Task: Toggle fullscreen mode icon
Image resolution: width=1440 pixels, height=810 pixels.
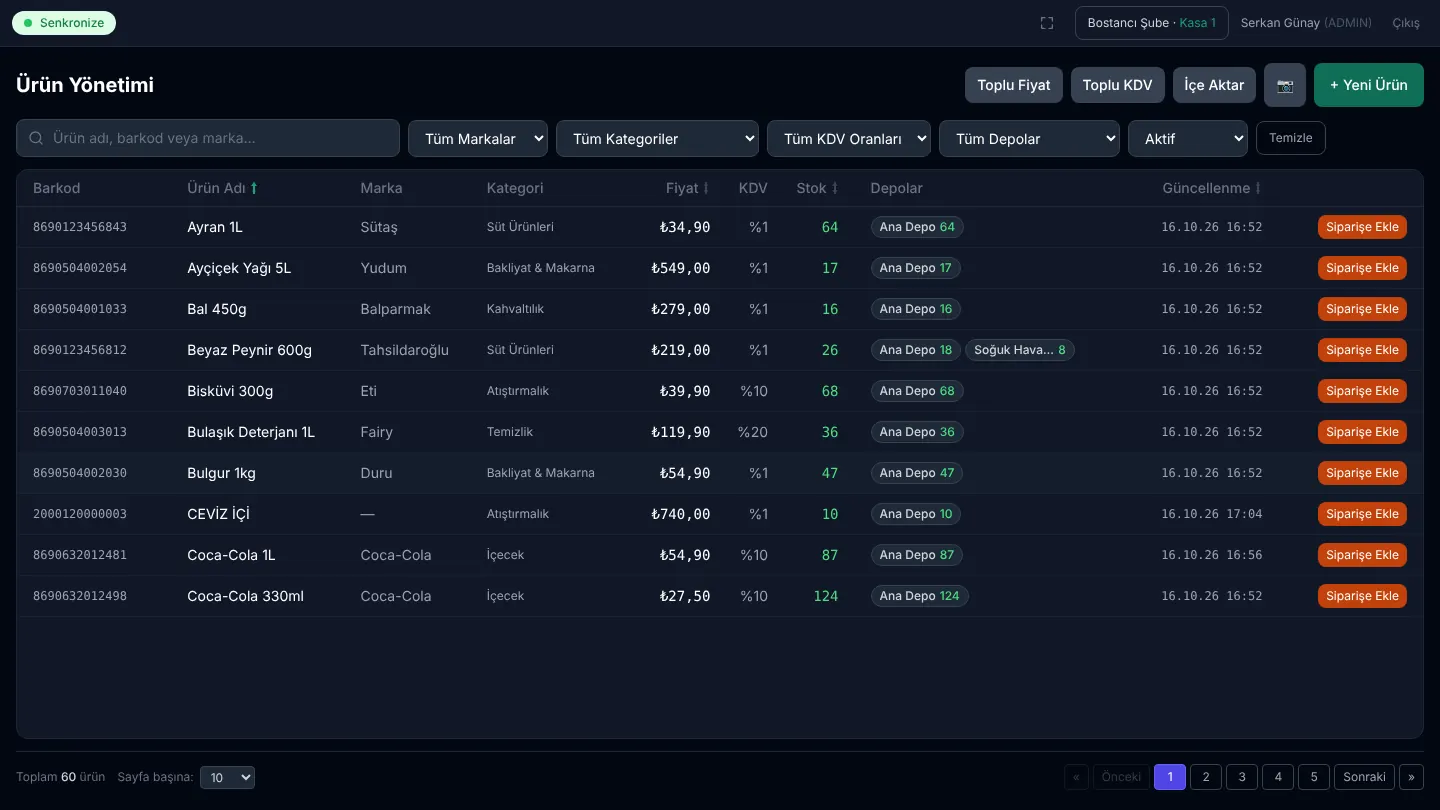Action: click(1047, 23)
